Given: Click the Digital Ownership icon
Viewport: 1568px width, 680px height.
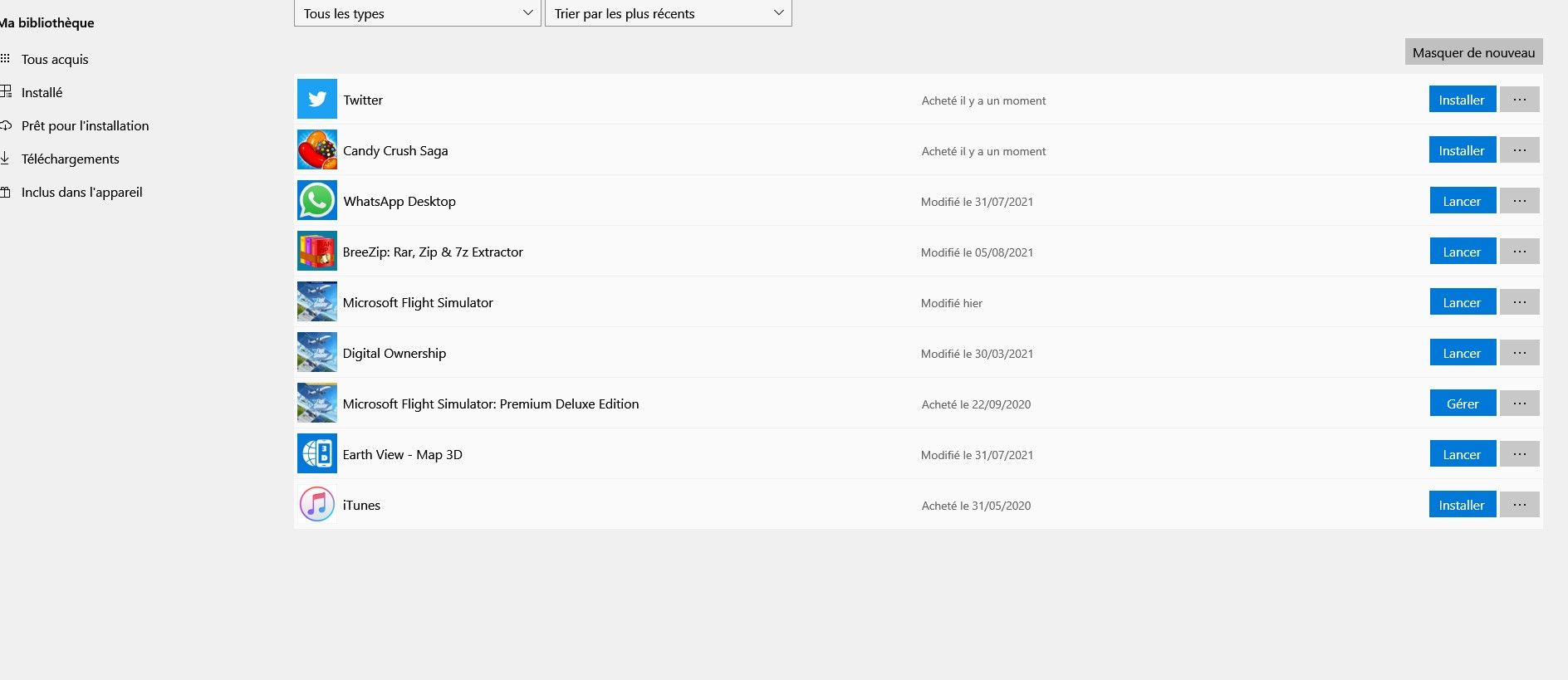Looking at the screenshot, I should pyautogui.click(x=317, y=353).
